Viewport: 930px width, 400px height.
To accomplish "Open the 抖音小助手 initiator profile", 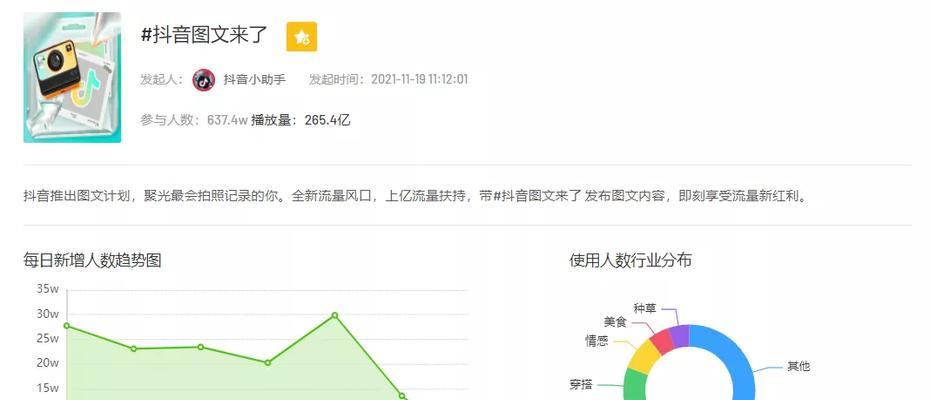I will [x=254, y=80].
